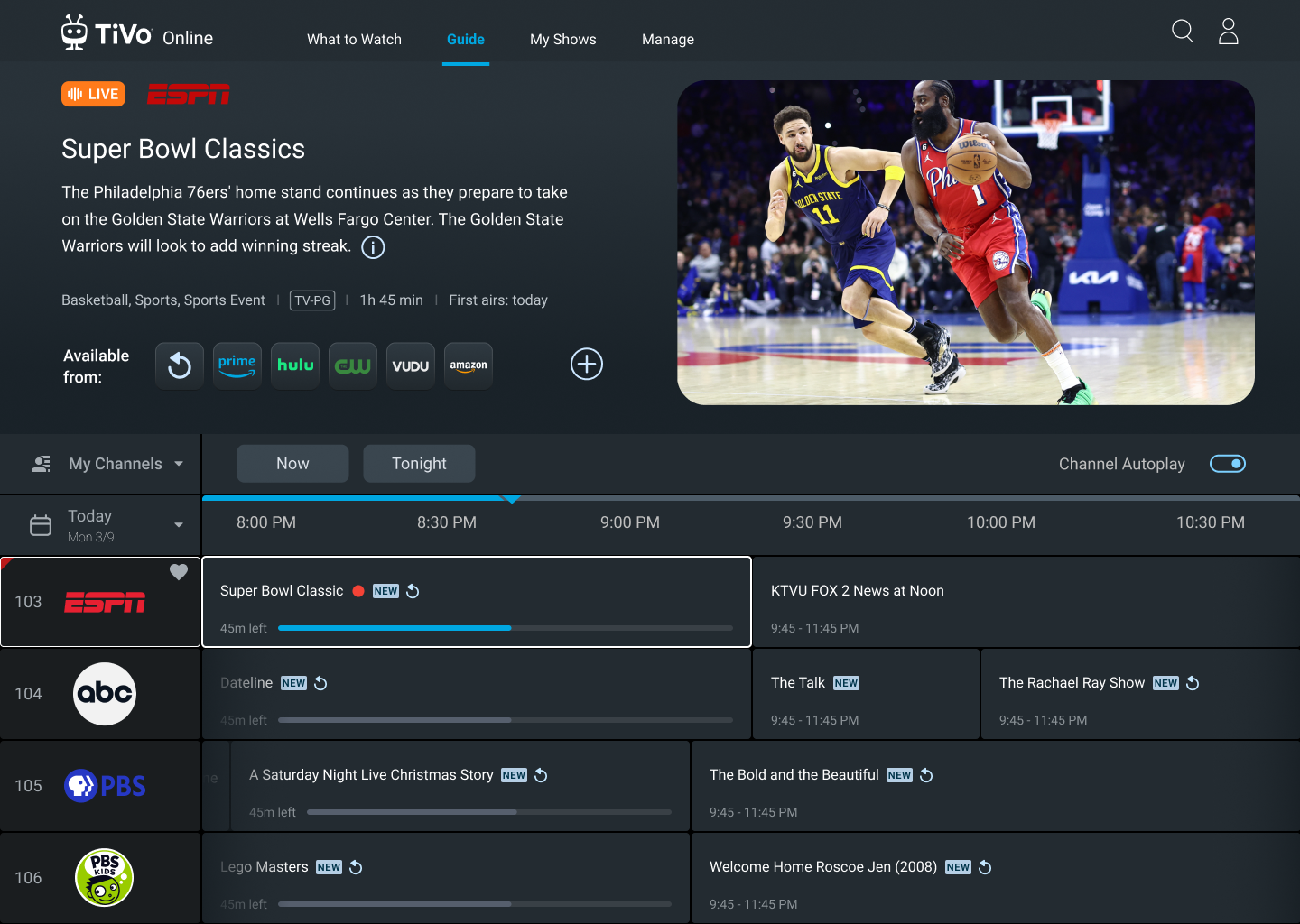Click the red recording dot on Super Bowl Classic

tap(358, 591)
